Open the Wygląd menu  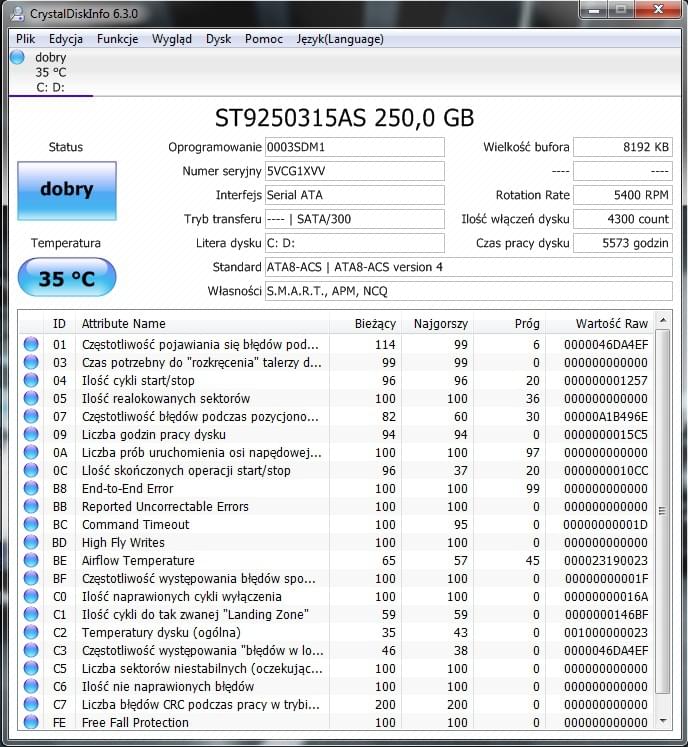172,39
